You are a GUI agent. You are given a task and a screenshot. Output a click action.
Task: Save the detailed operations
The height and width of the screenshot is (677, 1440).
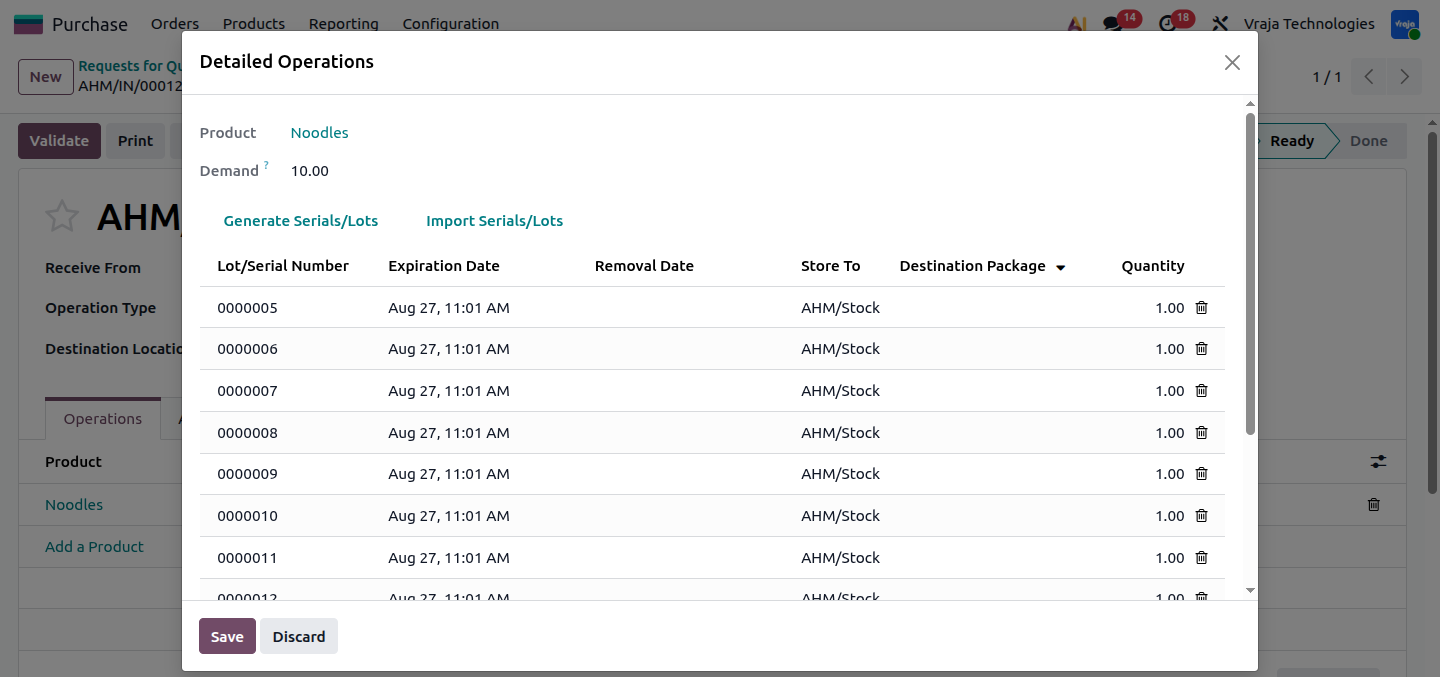point(227,637)
